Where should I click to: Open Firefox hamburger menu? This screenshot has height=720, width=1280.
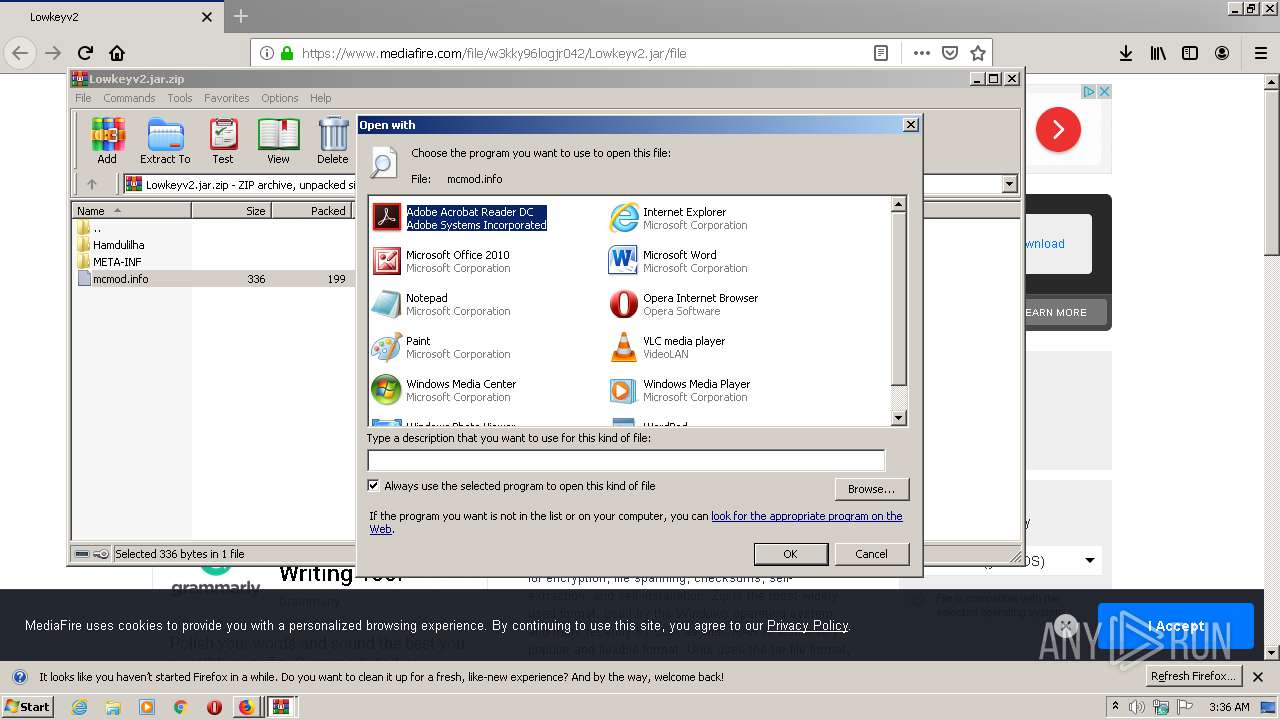[x=1261, y=53]
